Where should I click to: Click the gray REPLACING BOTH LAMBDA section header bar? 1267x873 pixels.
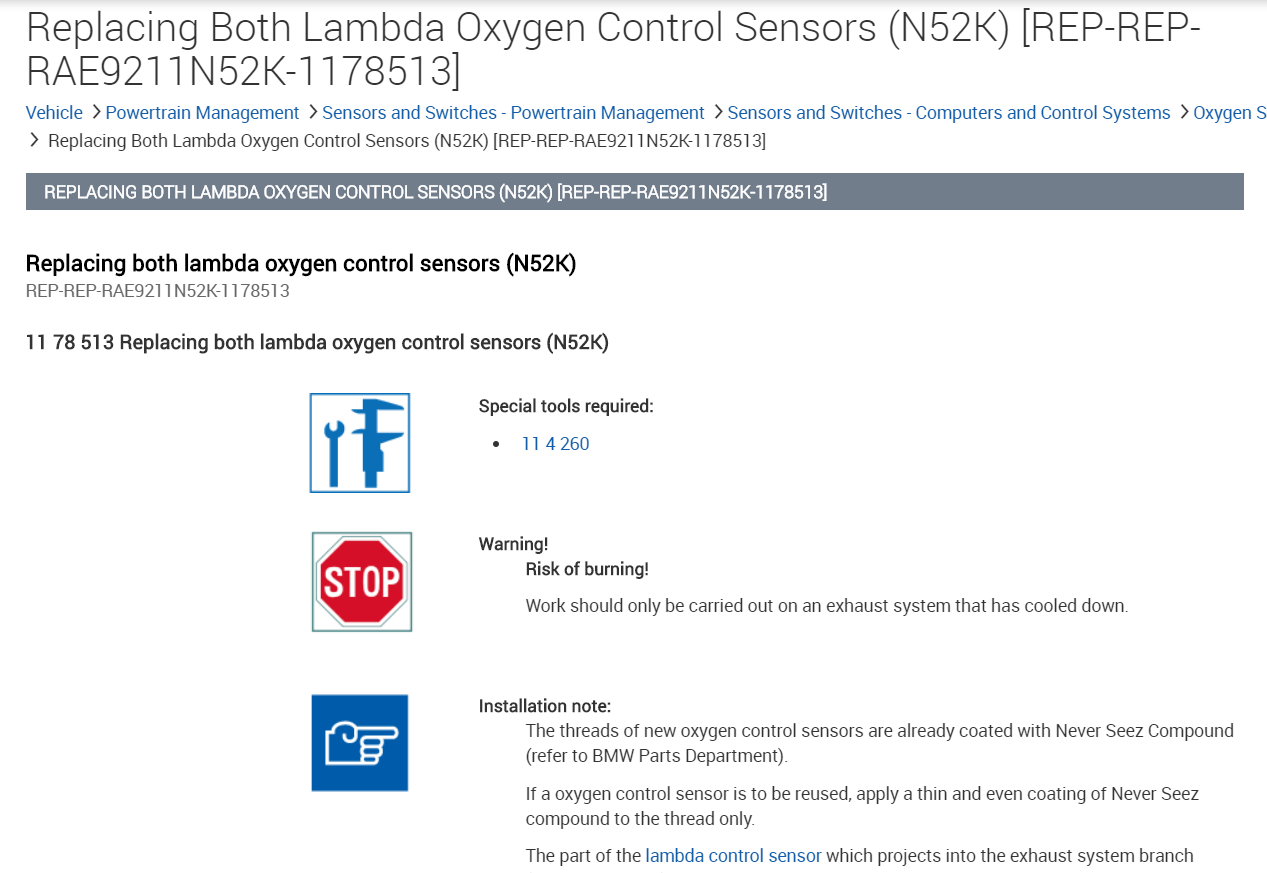coord(634,192)
